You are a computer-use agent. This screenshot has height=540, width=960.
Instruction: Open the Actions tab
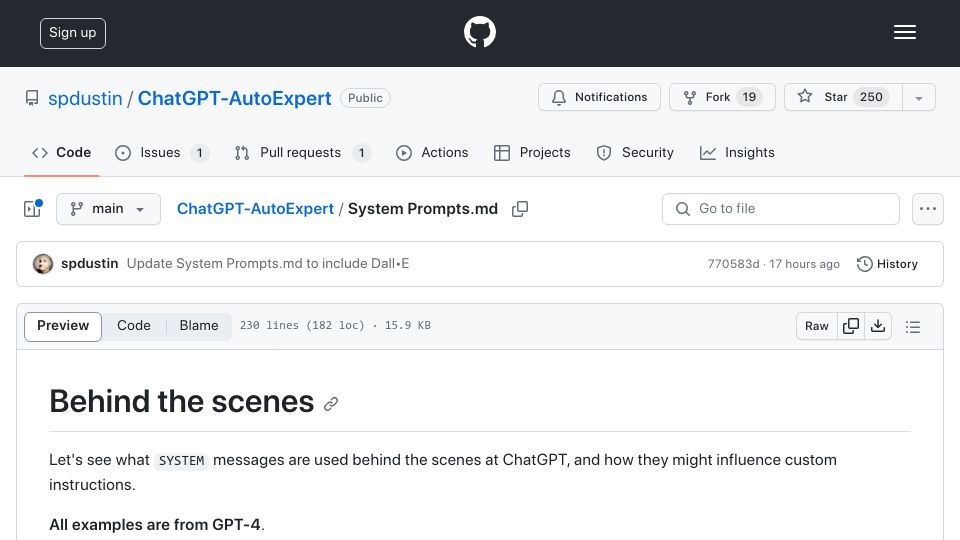[432, 152]
